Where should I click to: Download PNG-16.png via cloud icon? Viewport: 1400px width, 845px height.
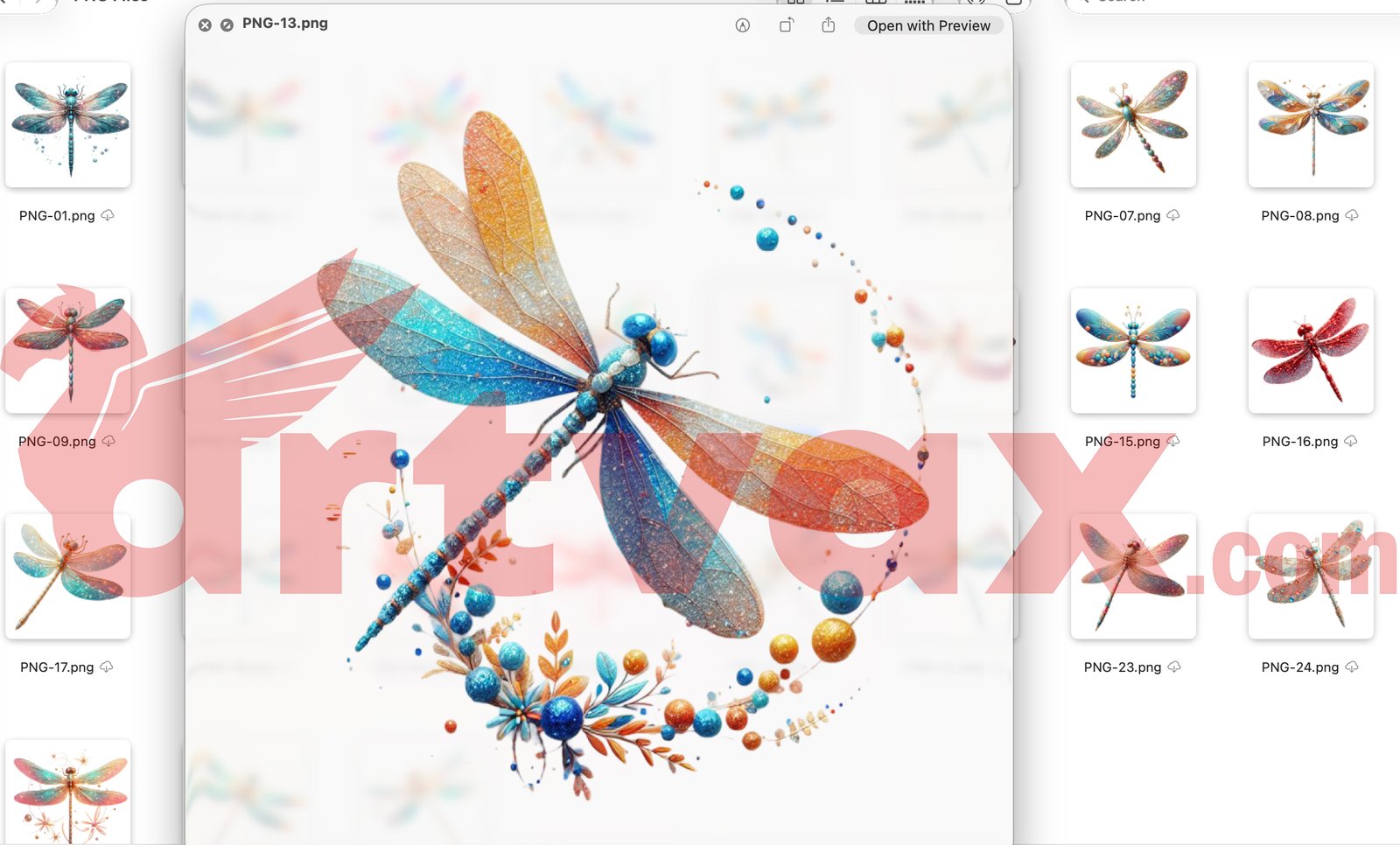coord(1351,441)
